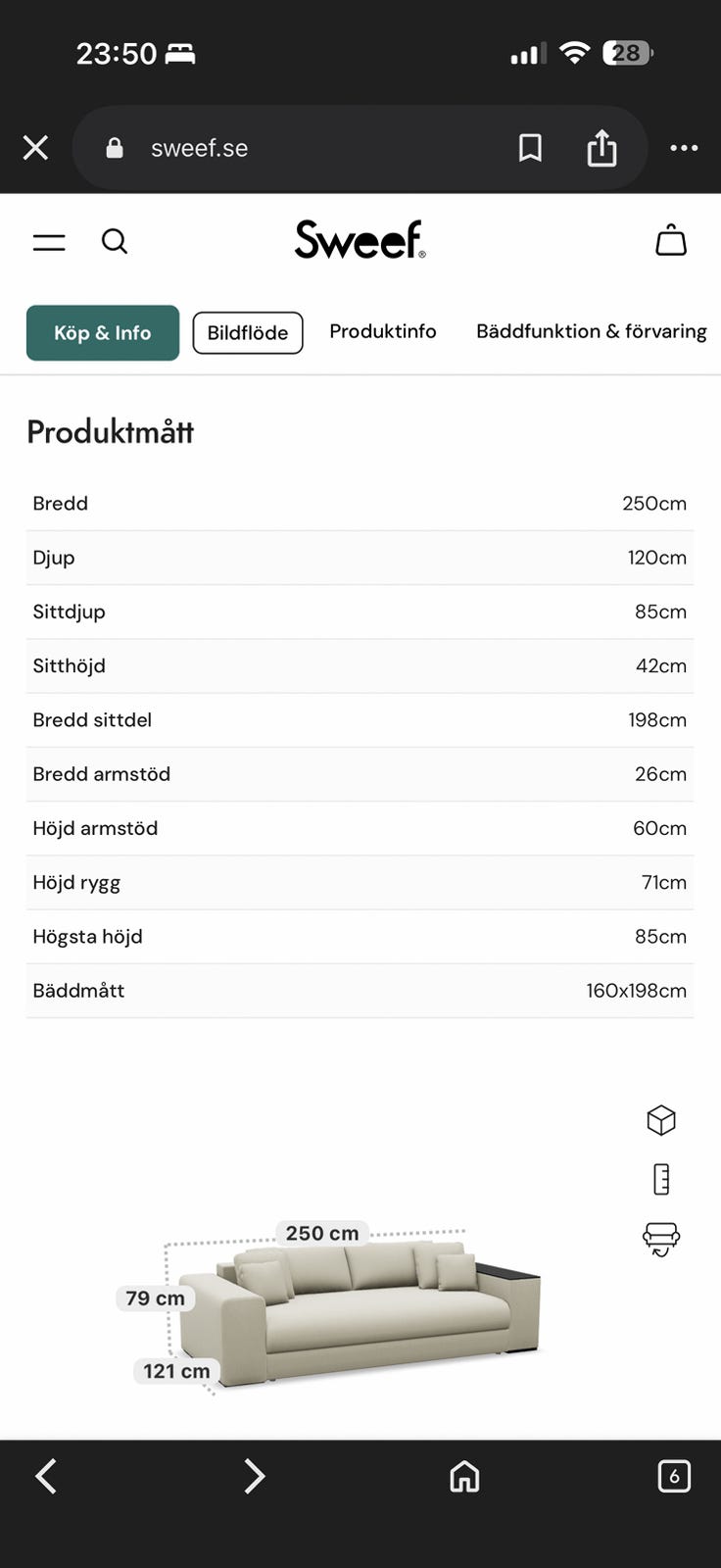Open the site search magnifier

[x=115, y=241]
